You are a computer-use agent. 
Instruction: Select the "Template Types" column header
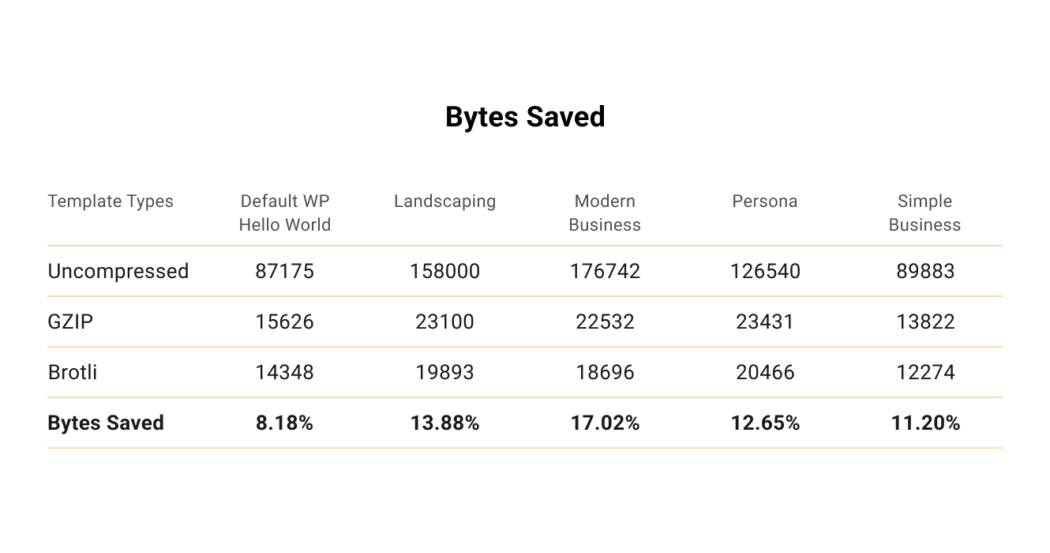click(x=110, y=201)
